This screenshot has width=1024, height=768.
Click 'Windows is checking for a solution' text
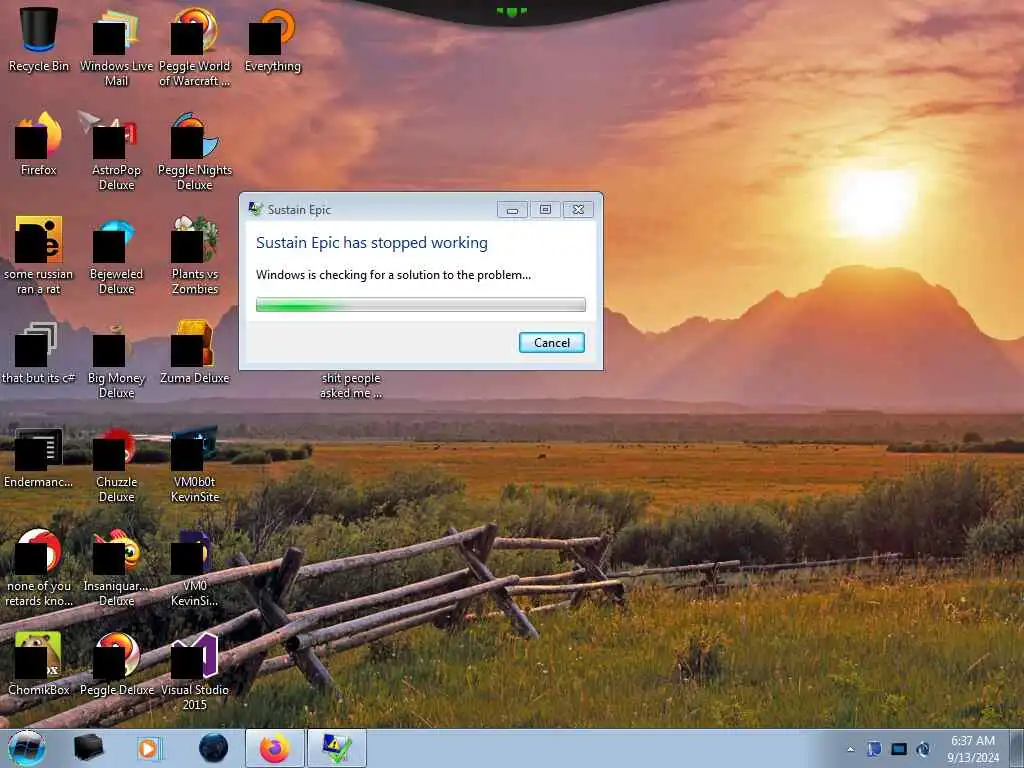tap(393, 275)
